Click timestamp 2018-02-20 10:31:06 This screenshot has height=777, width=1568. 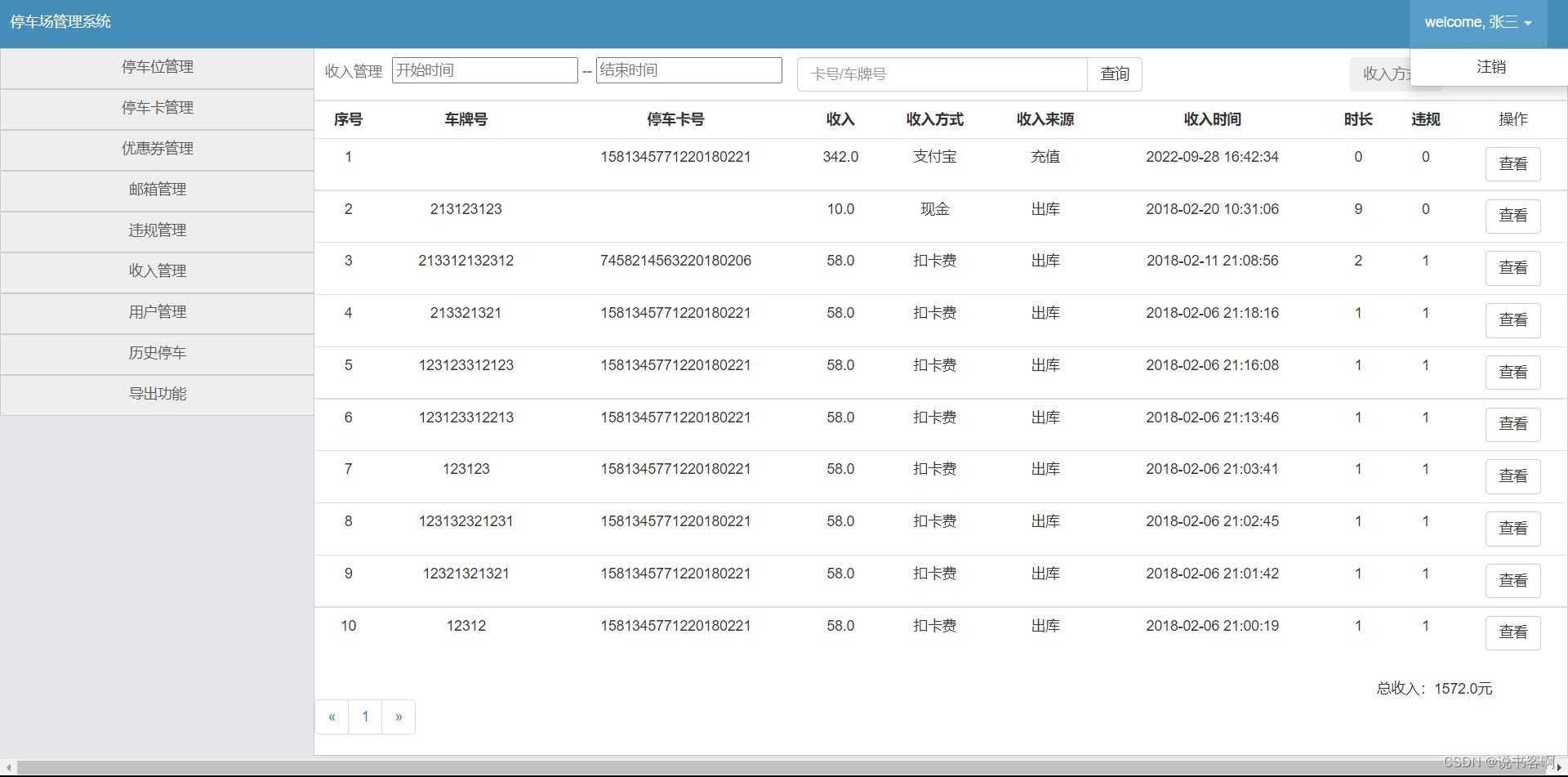1212,209
